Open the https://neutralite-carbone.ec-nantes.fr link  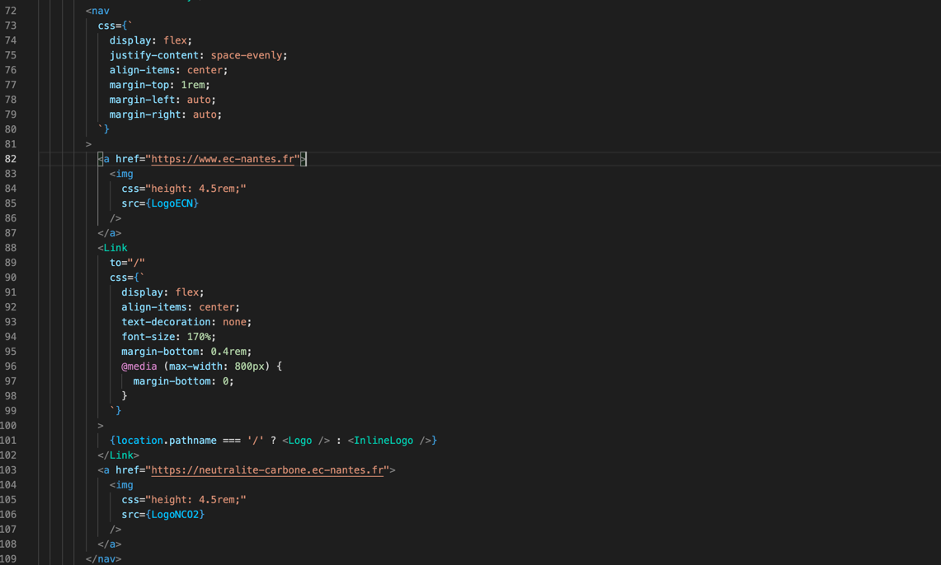(267, 470)
